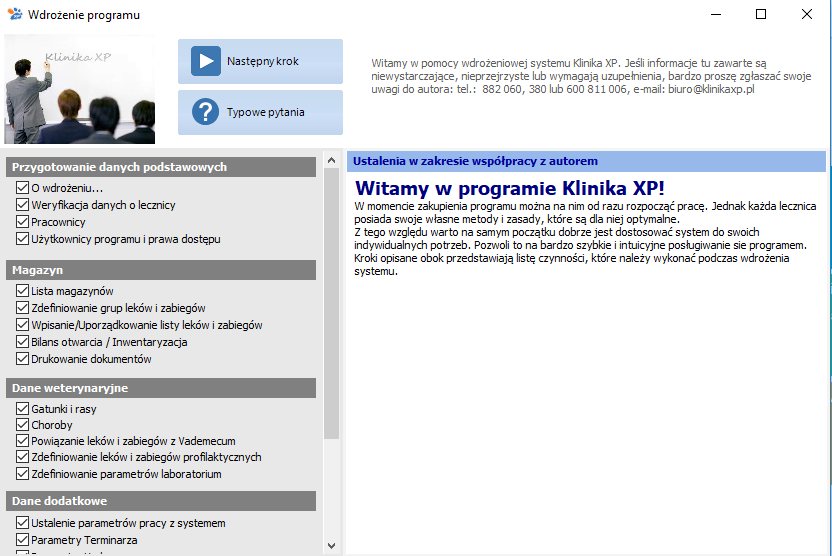Click the Klinika XP app icon in title bar
832x556 pixels.
tap(15, 14)
